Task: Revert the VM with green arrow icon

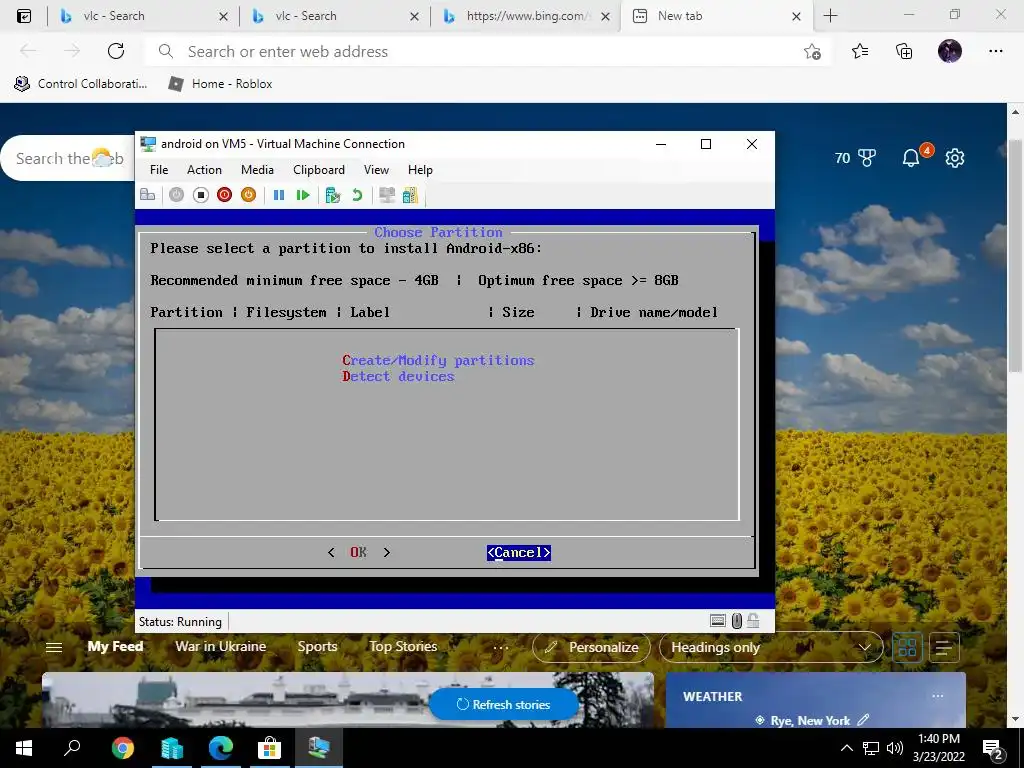Action: click(357, 195)
